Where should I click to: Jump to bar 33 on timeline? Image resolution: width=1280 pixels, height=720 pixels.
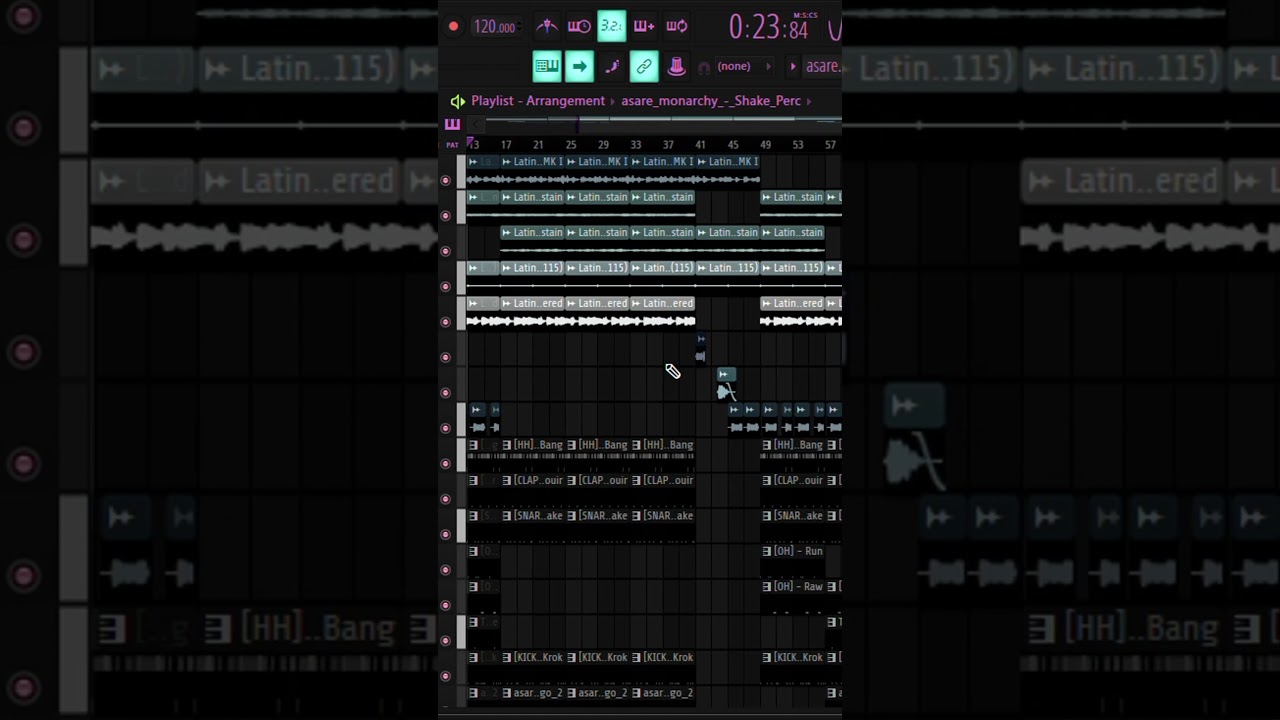[x=636, y=145]
